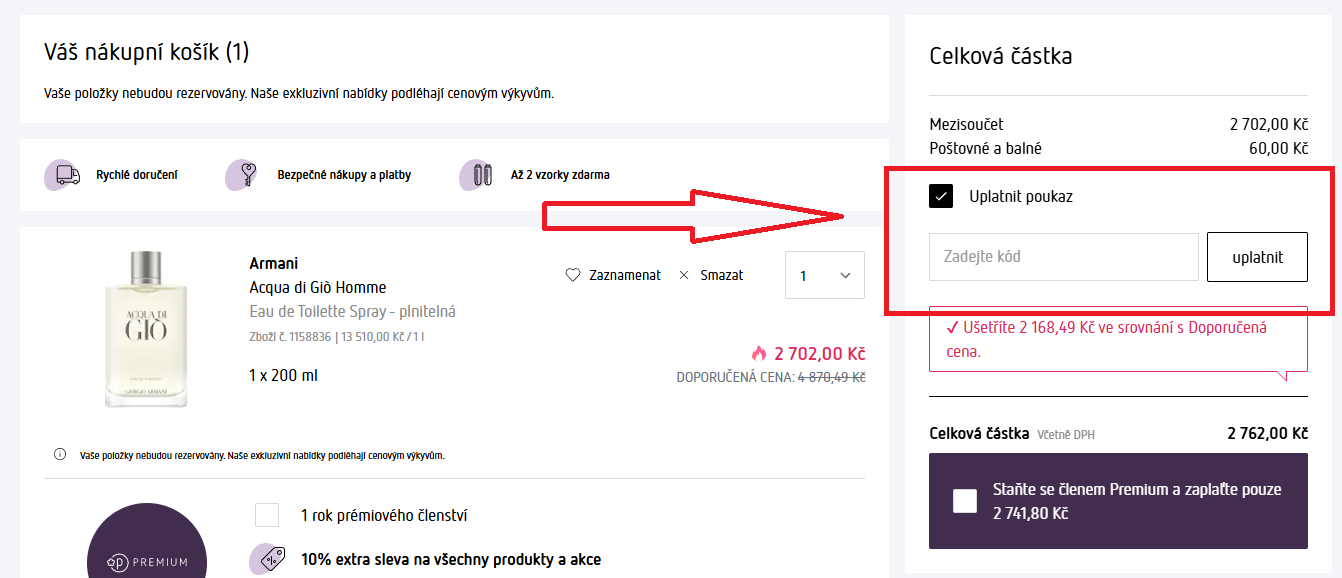1342x578 pixels.
Task: Click the 60,00 Kč shipping amount
Action: [x=1278, y=148]
